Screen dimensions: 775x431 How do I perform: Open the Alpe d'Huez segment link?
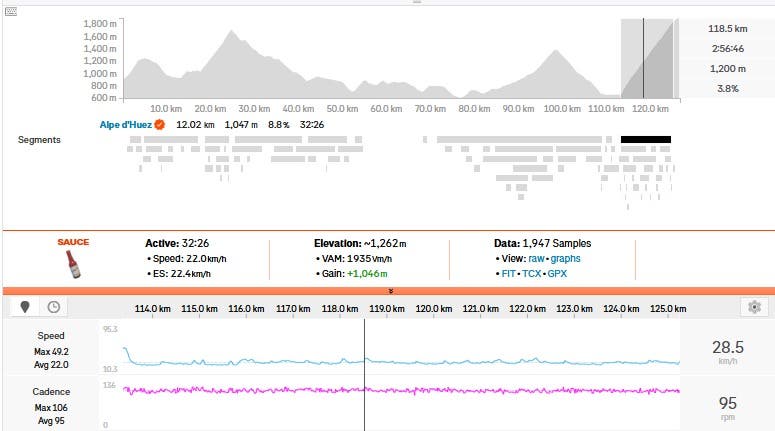pos(126,125)
